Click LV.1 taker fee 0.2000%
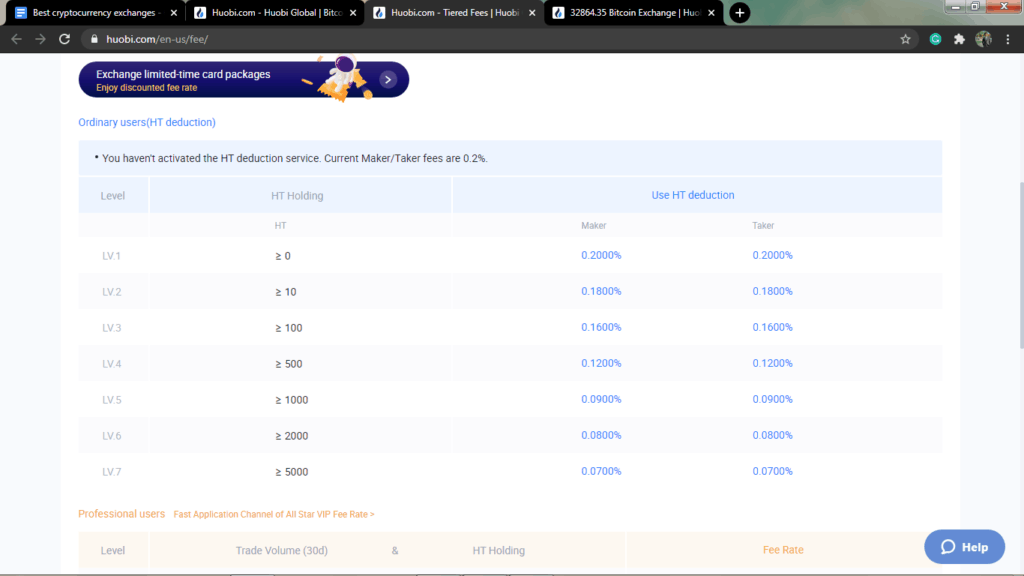This screenshot has height=576, width=1024. (772, 255)
